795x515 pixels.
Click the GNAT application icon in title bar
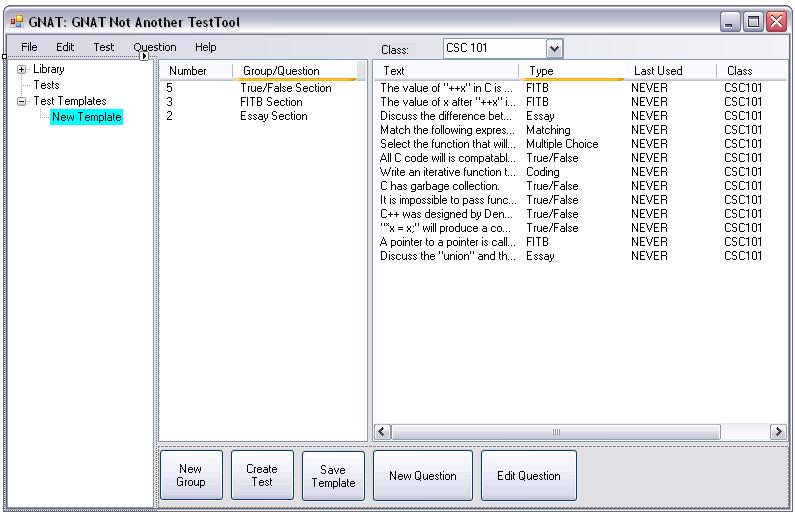pos(16,21)
